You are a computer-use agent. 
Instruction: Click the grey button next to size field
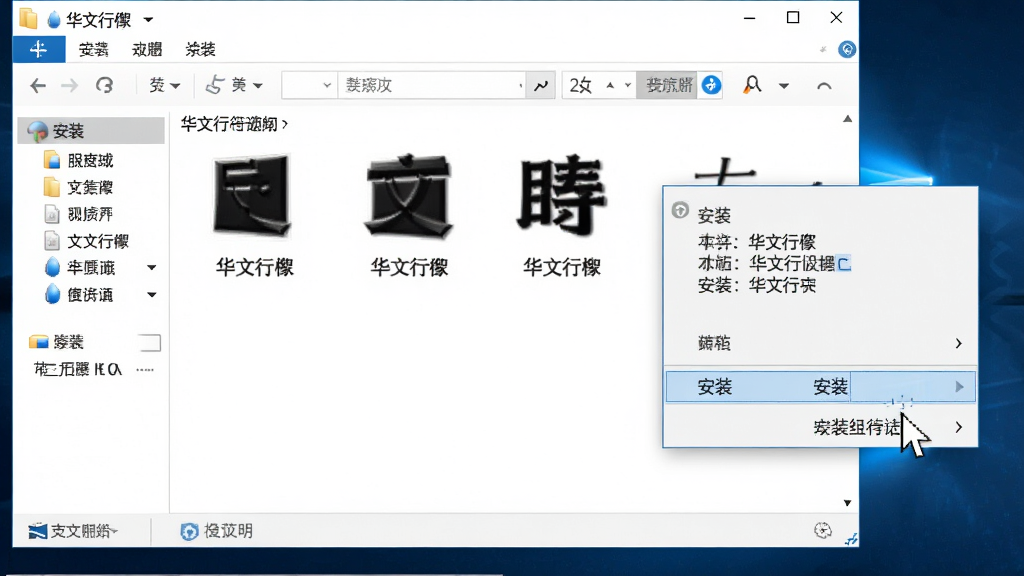pos(667,85)
